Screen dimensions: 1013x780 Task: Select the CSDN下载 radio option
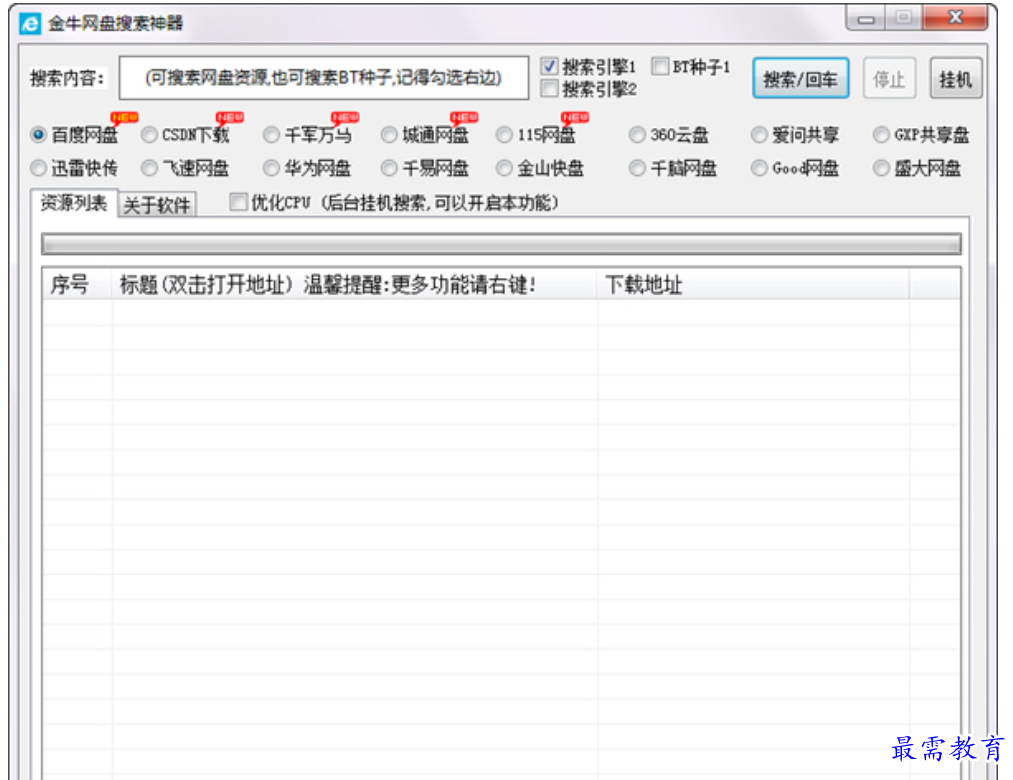[x=149, y=135]
